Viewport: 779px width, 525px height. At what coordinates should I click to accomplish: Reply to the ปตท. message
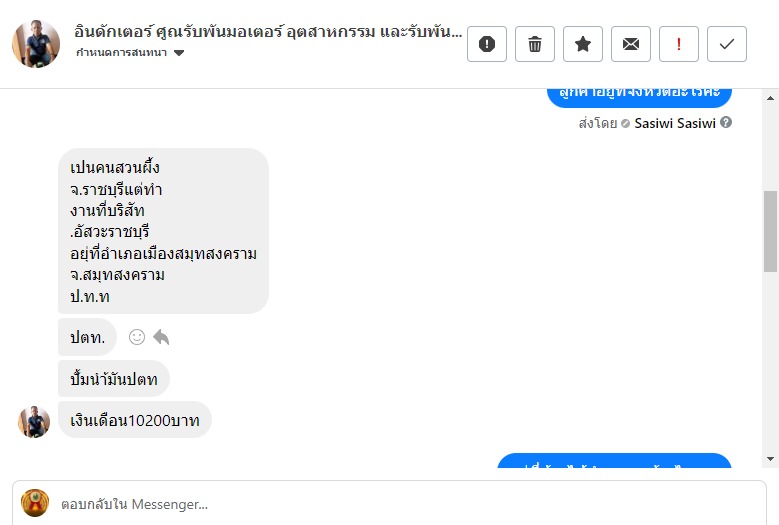point(161,337)
